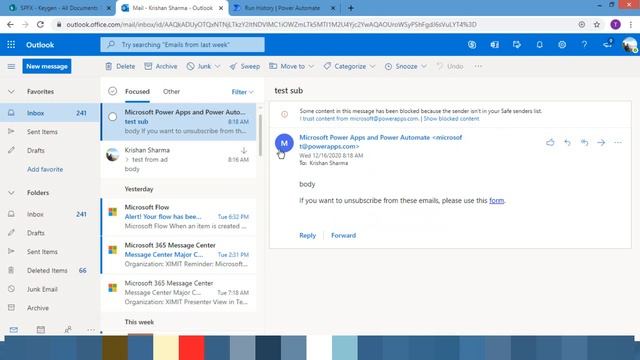The height and width of the screenshot is (360, 640).
Task: Open the notifications bell
Action: point(539,44)
